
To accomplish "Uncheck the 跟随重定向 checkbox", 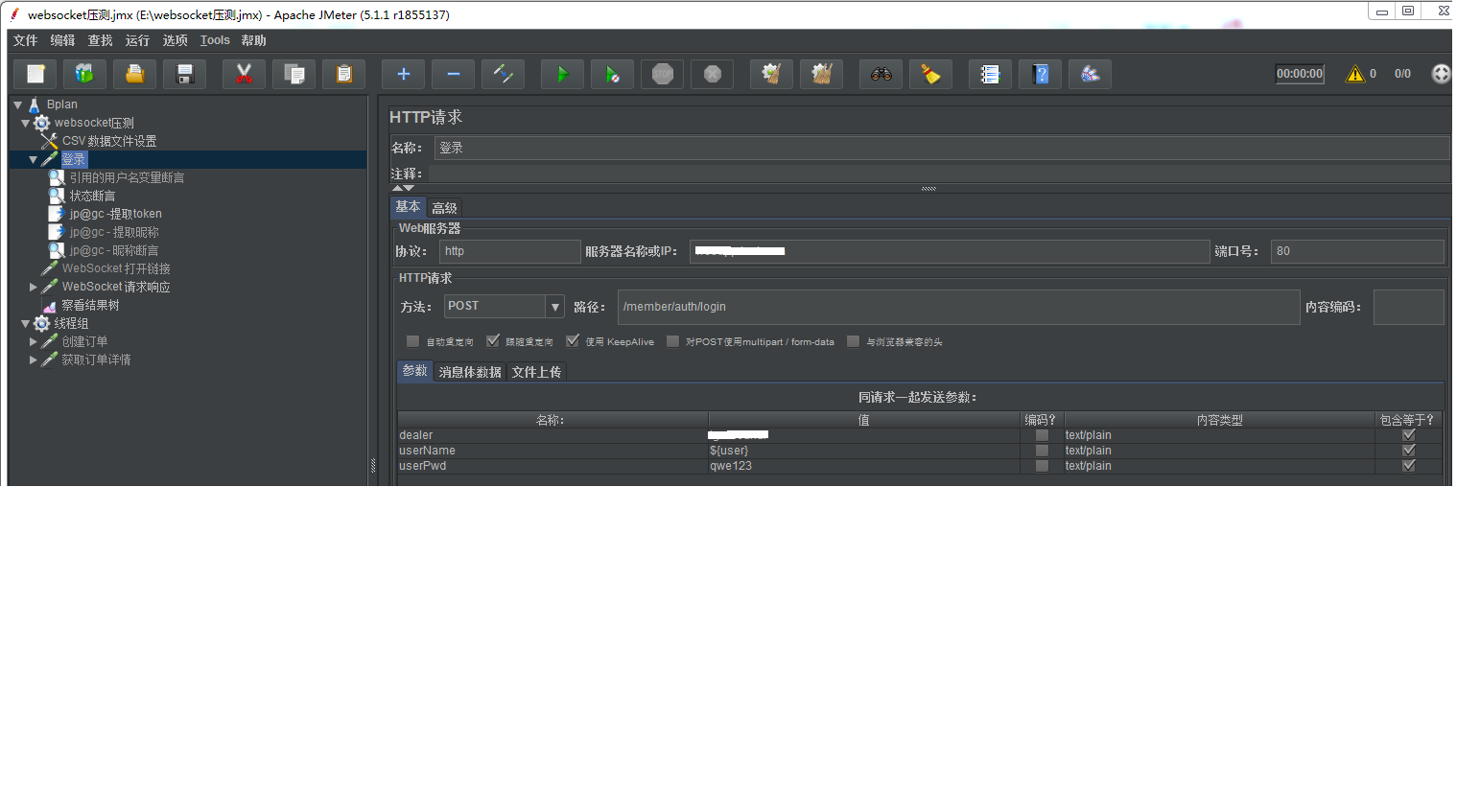I will click(493, 341).
